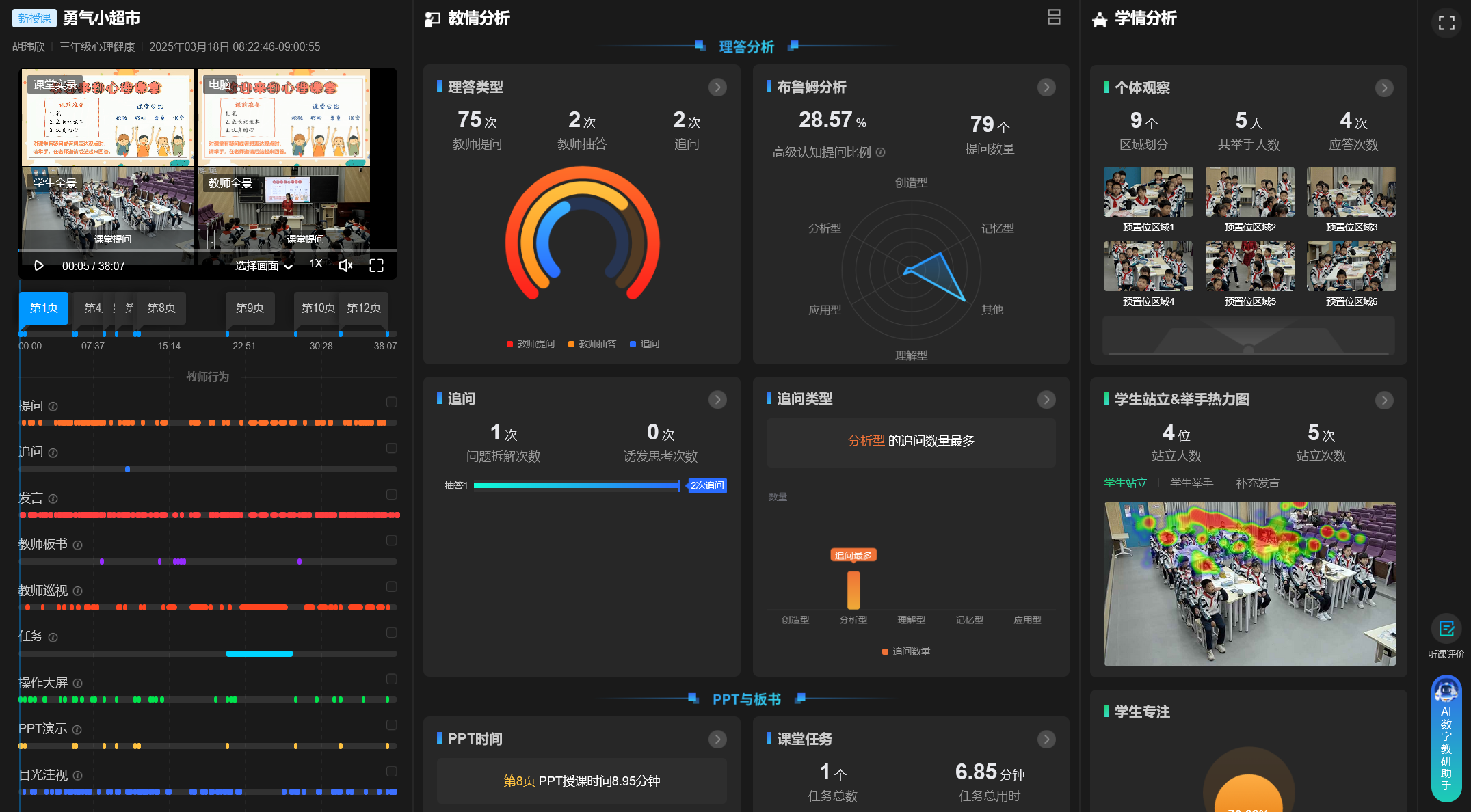Select the 第10页 slide tab
Image resolution: width=1471 pixels, height=812 pixels.
coord(317,308)
